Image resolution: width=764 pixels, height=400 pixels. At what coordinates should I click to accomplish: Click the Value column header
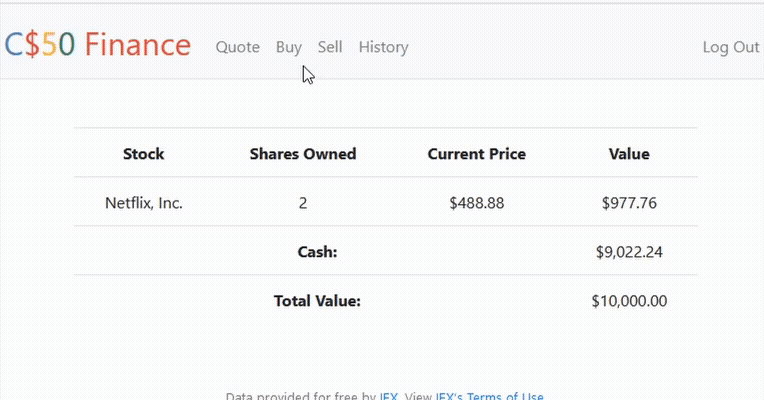(x=629, y=154)
